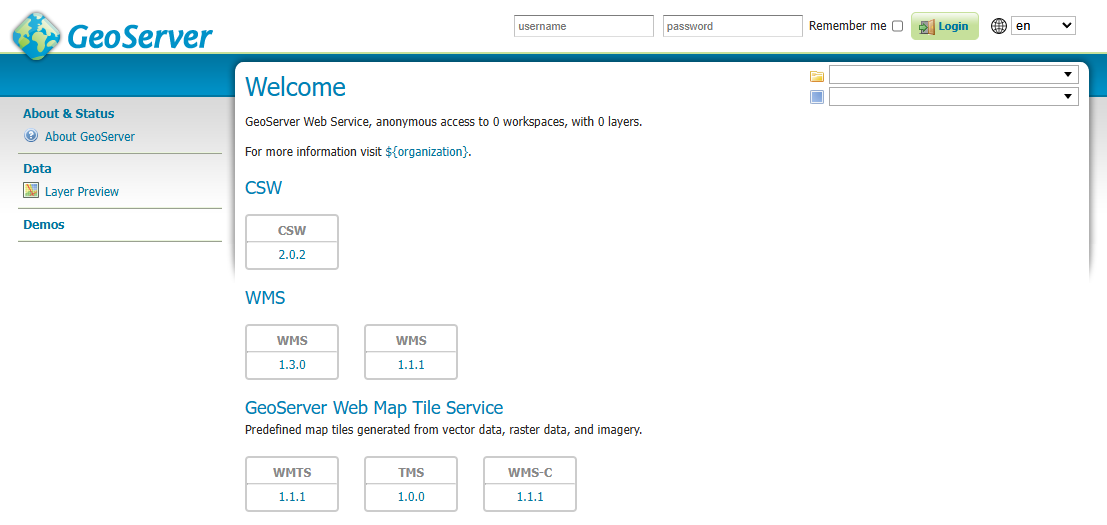
Task: Click the blue layer square icon
Action: (817, 97)
